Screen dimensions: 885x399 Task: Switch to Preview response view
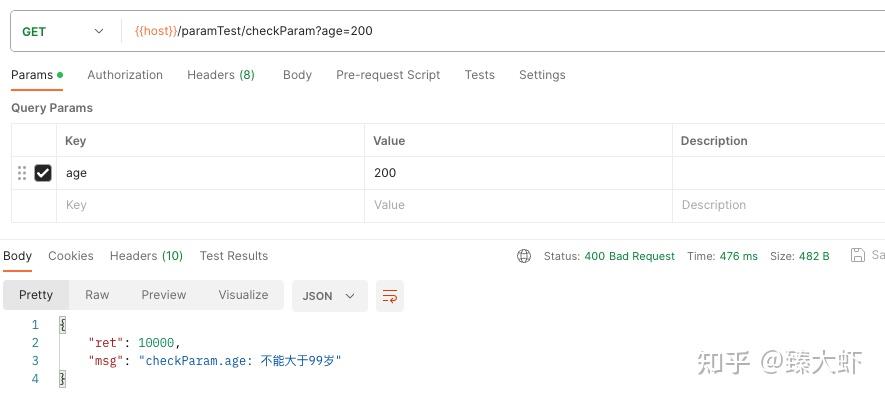(x=164, y=295)
